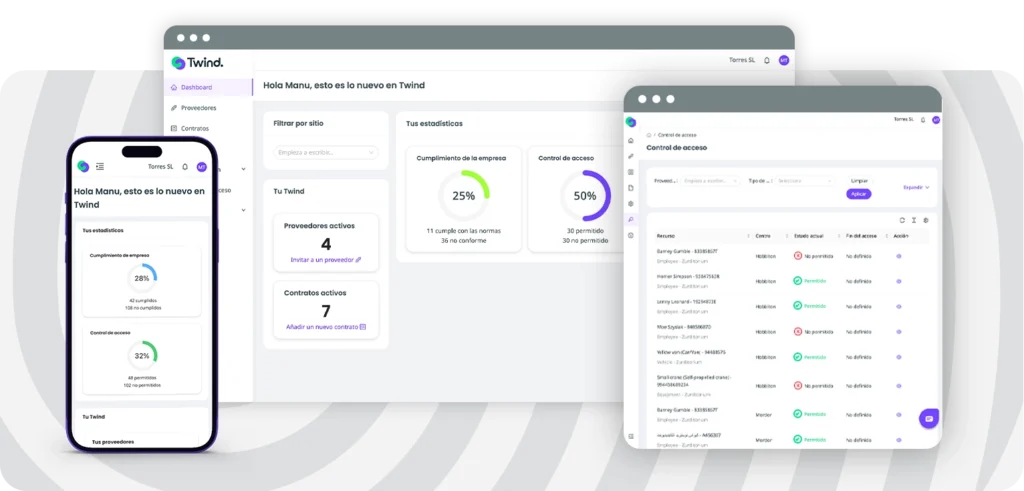Open the table-shaped contracts icon in access sidebar
The image size is (1024, 491).
tap(630, 172)
